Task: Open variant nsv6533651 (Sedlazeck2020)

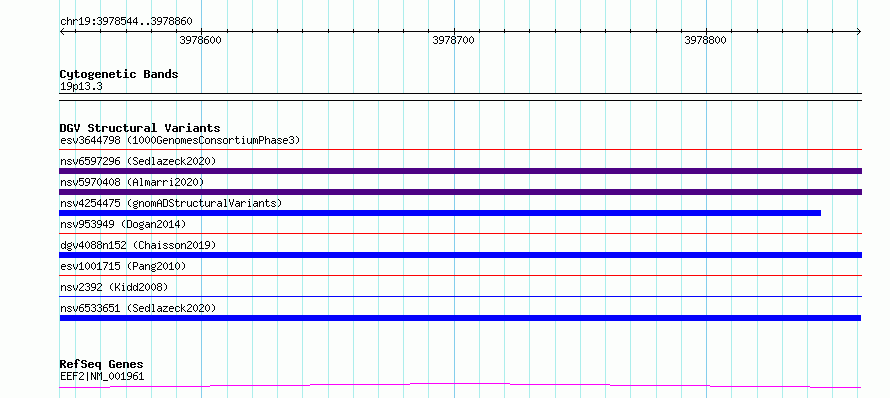Action: point(138,308)
